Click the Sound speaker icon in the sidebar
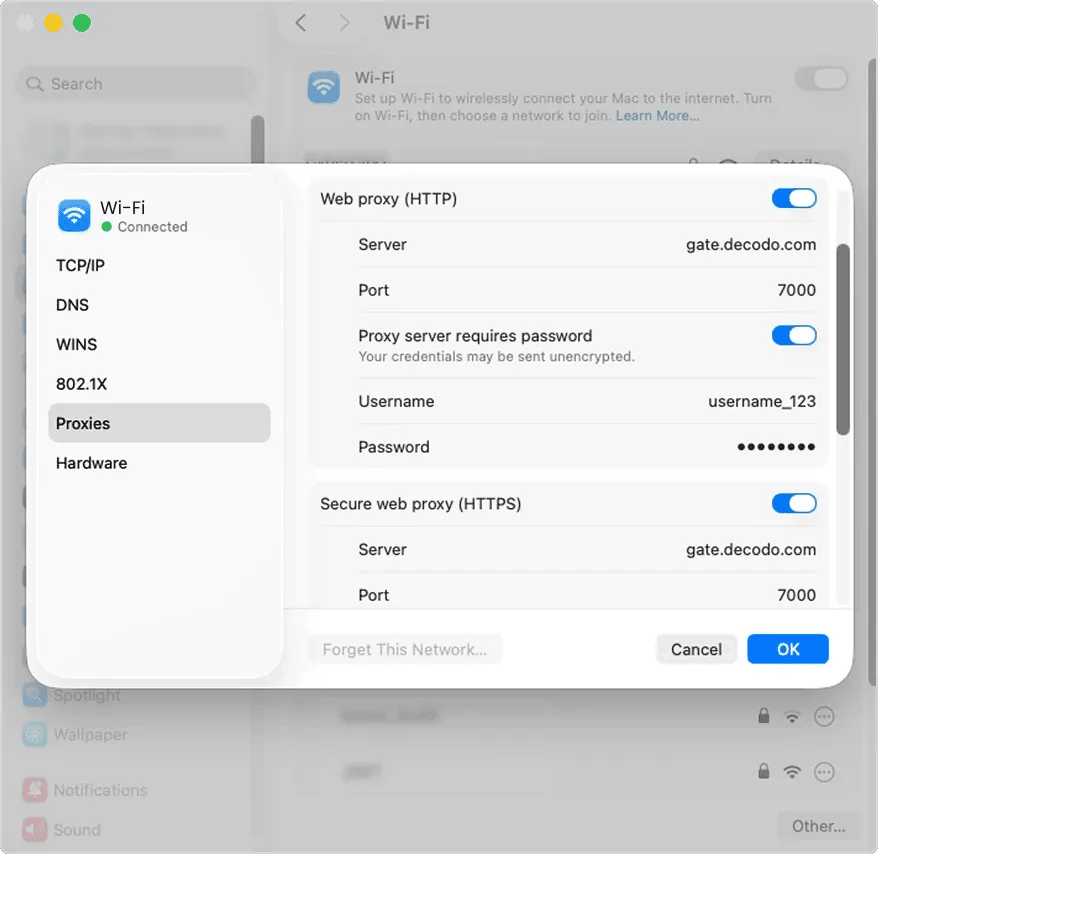The image size is (1080, 920). pyautogui.click(x=35, y=830)
